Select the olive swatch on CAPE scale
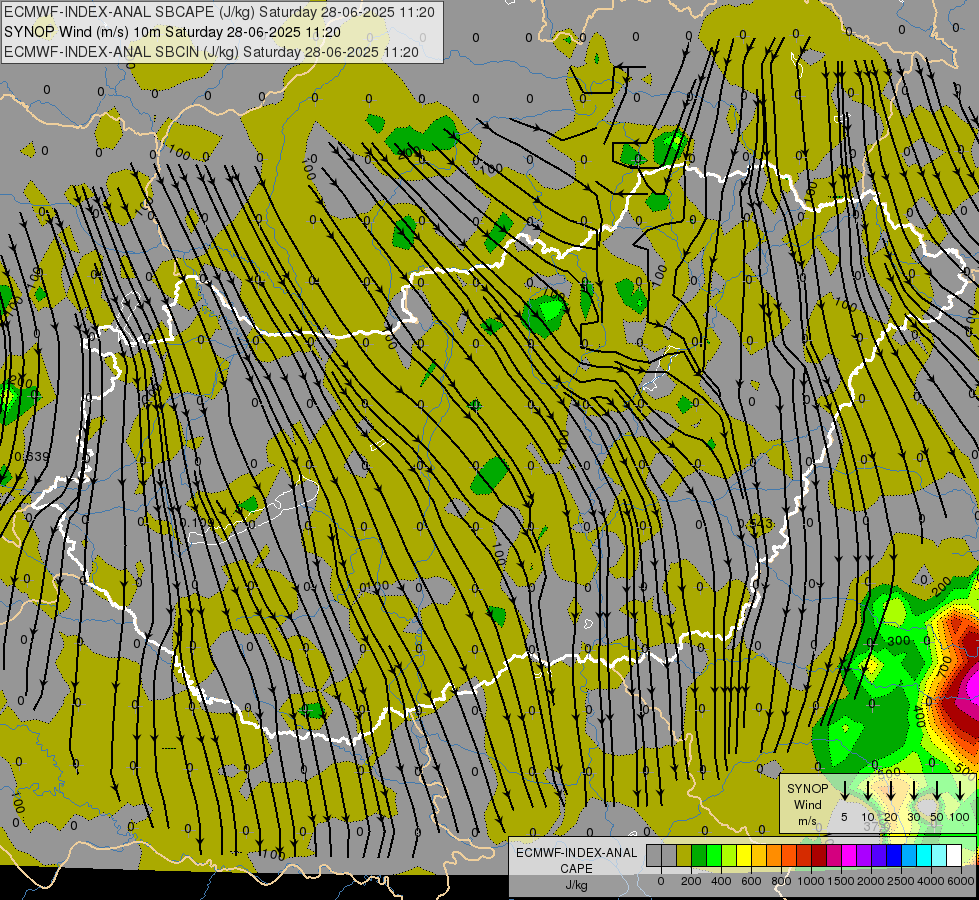The width and height of the screenshot is (979, 900). point(684,855)
